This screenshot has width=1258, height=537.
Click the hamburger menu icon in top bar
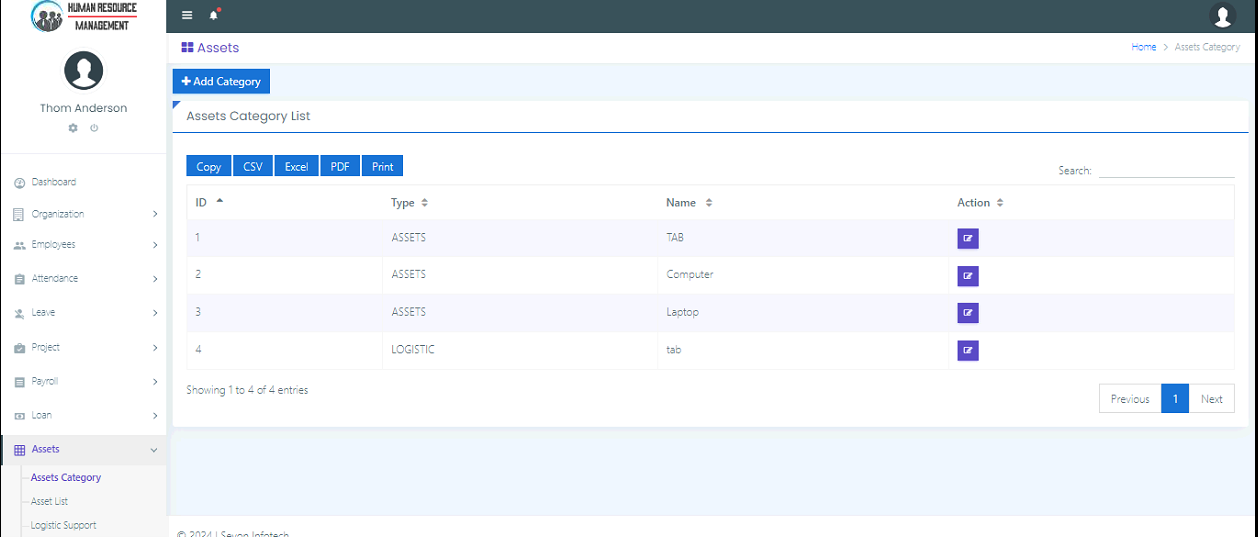[x=187, y=15]
